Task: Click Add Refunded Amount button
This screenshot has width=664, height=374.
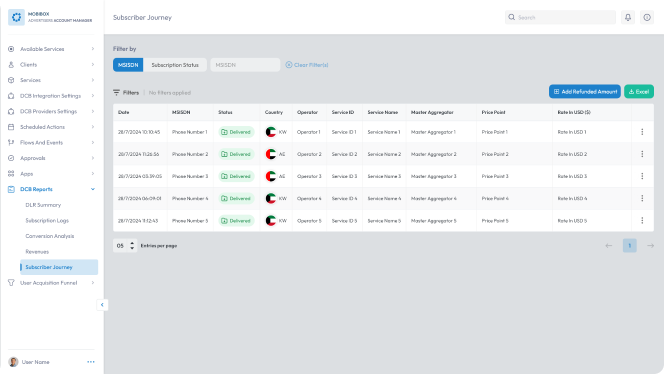Action: 585,91
